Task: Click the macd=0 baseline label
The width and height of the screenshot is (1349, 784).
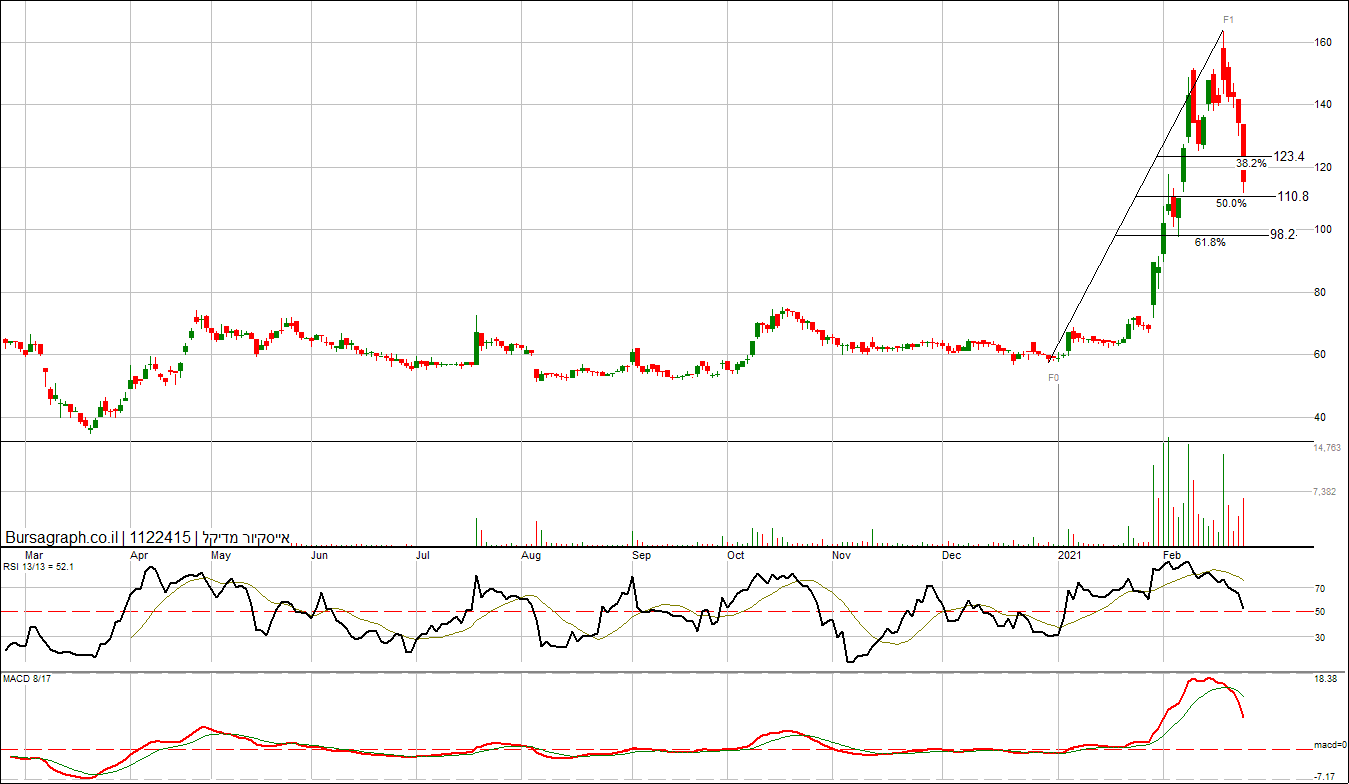Action: point(1330,745)
